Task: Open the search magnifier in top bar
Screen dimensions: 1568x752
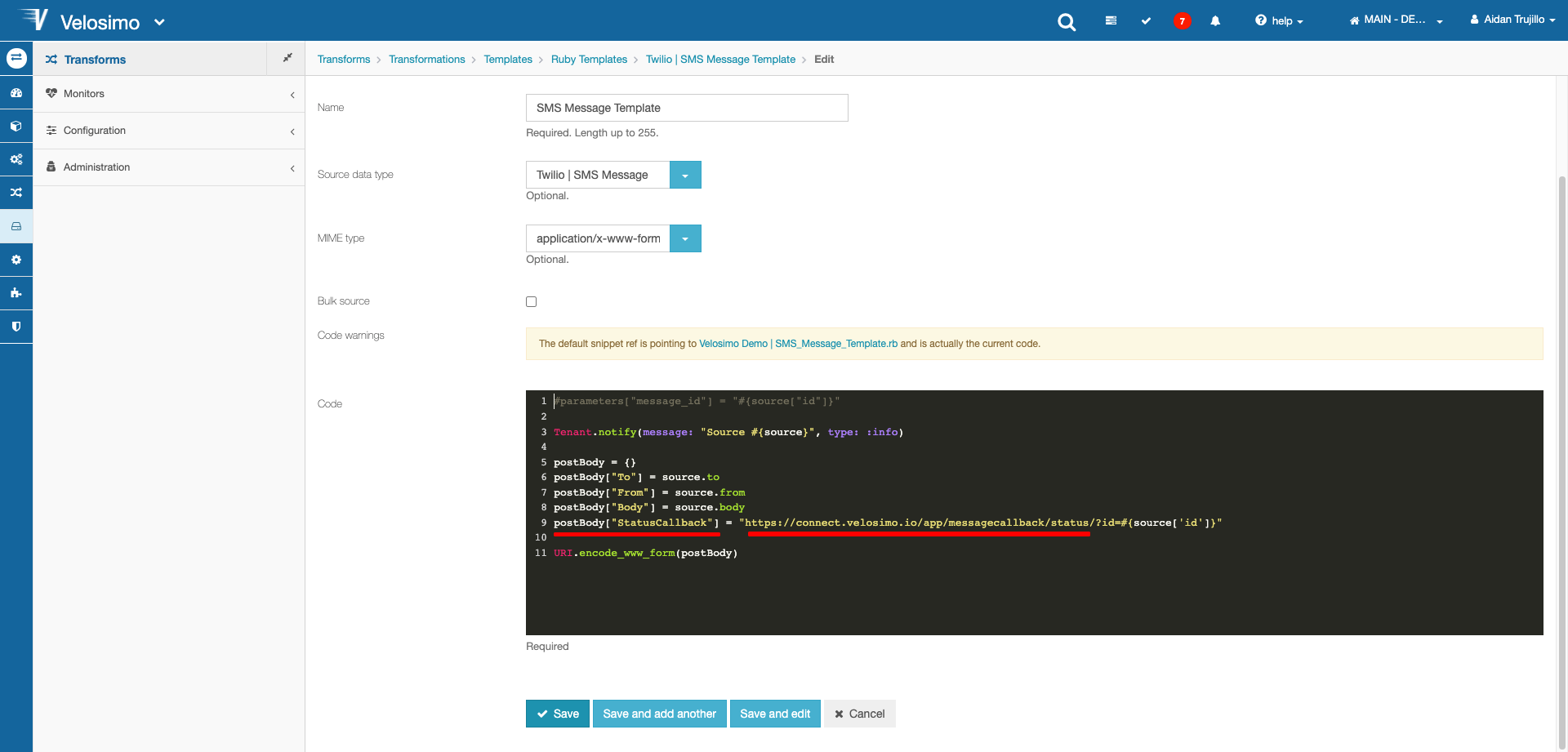Action: coord(1067,22)
